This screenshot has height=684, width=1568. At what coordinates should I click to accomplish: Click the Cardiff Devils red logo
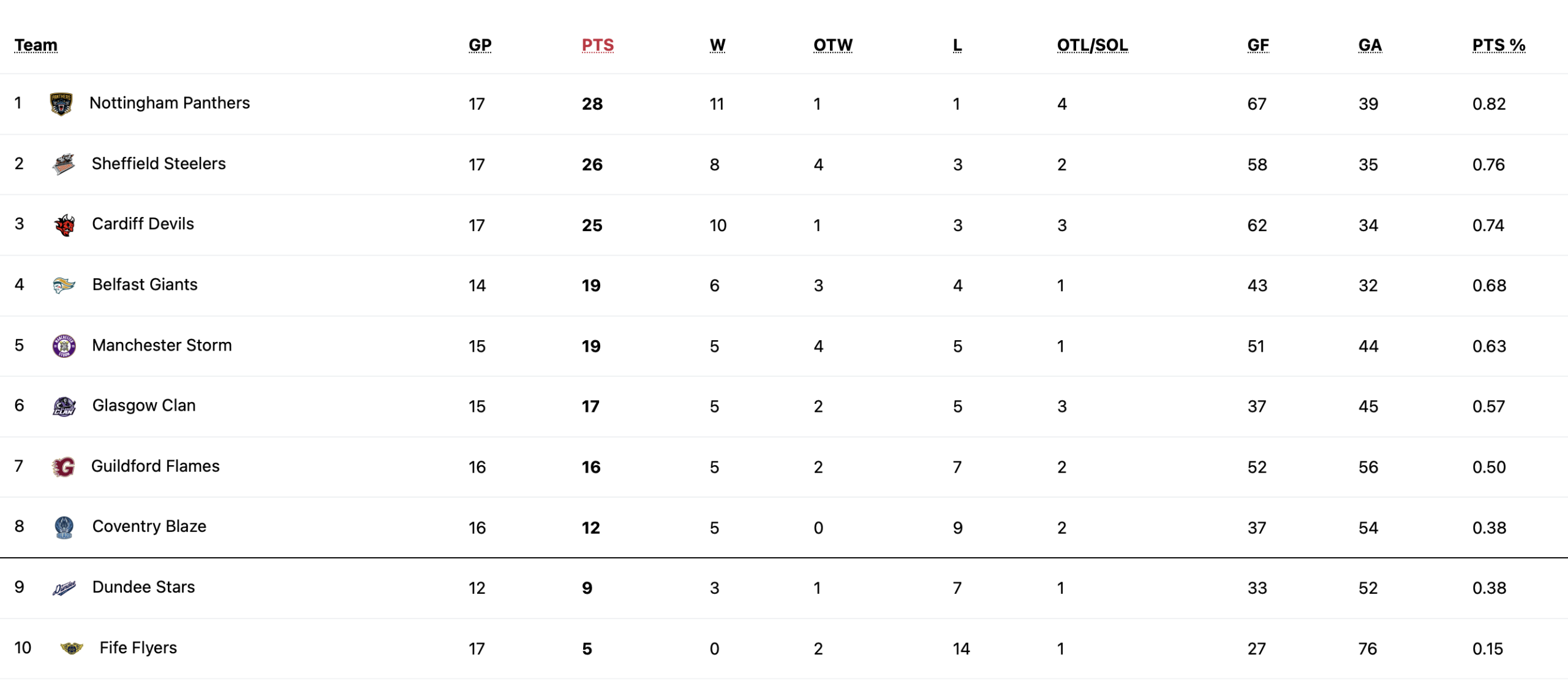pyautogui.click(x=64, y=225)
